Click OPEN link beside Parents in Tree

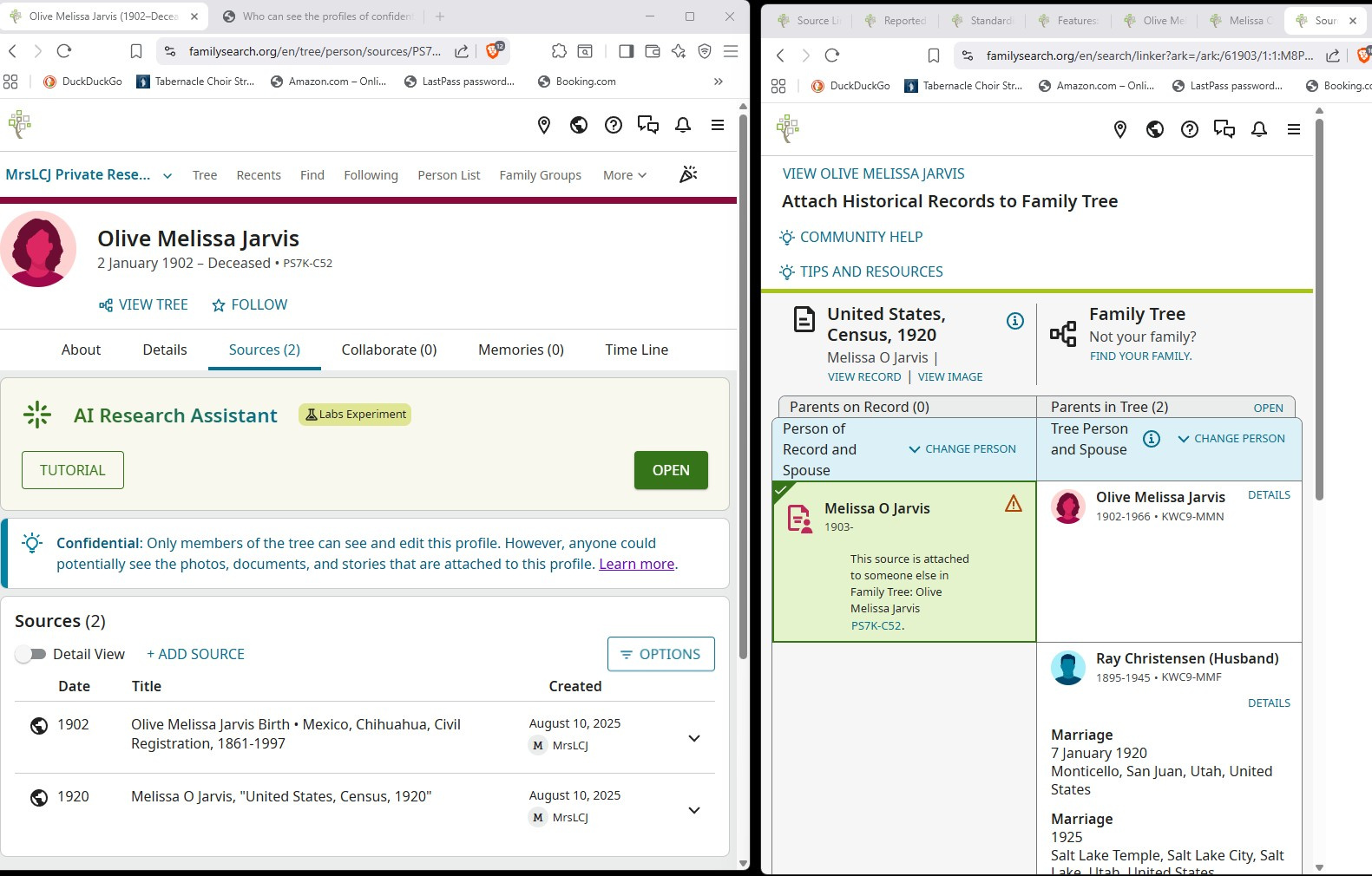(1268, 408)
